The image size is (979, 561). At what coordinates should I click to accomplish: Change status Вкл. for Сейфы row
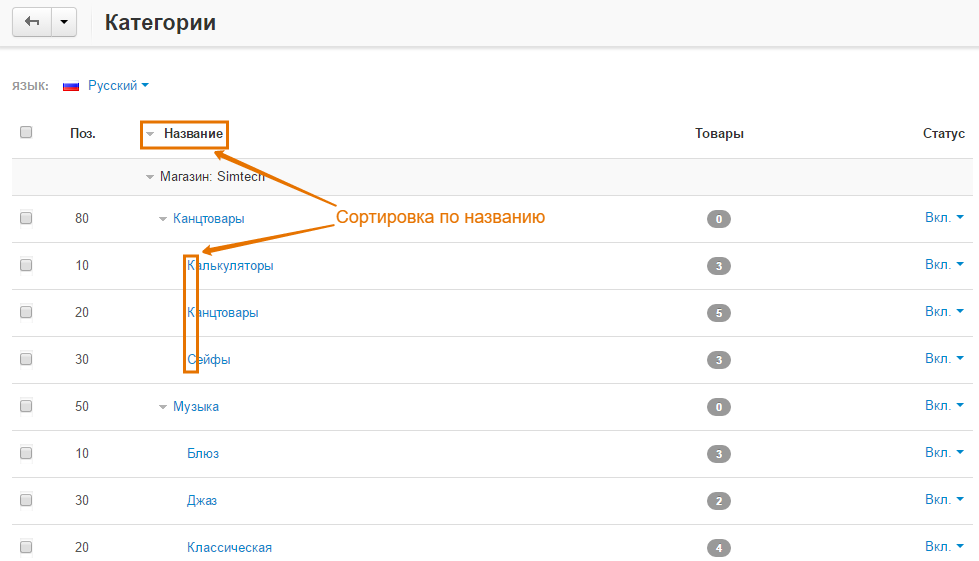pos(944,359)
